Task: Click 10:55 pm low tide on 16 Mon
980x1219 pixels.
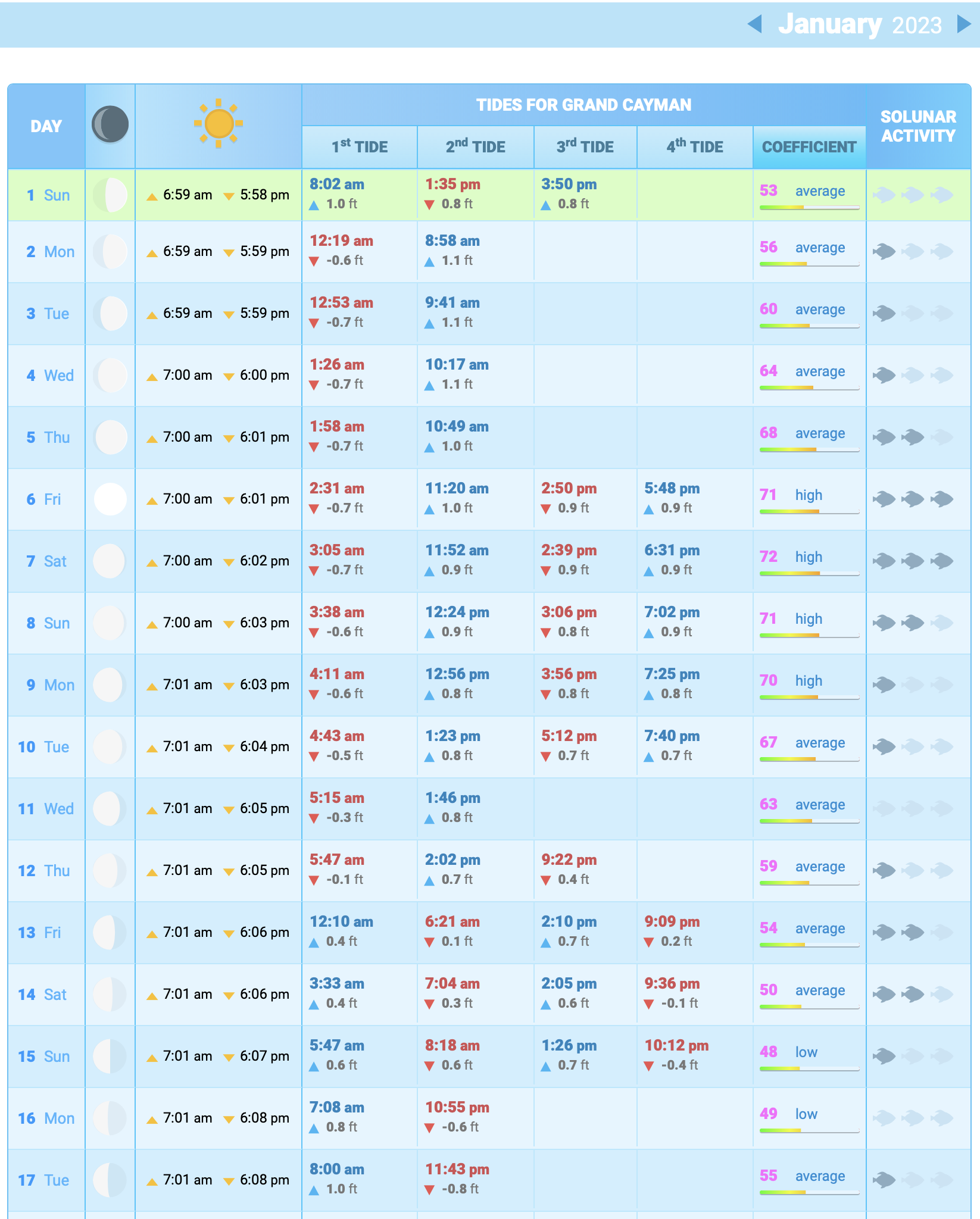Action: pos(457,1108)
